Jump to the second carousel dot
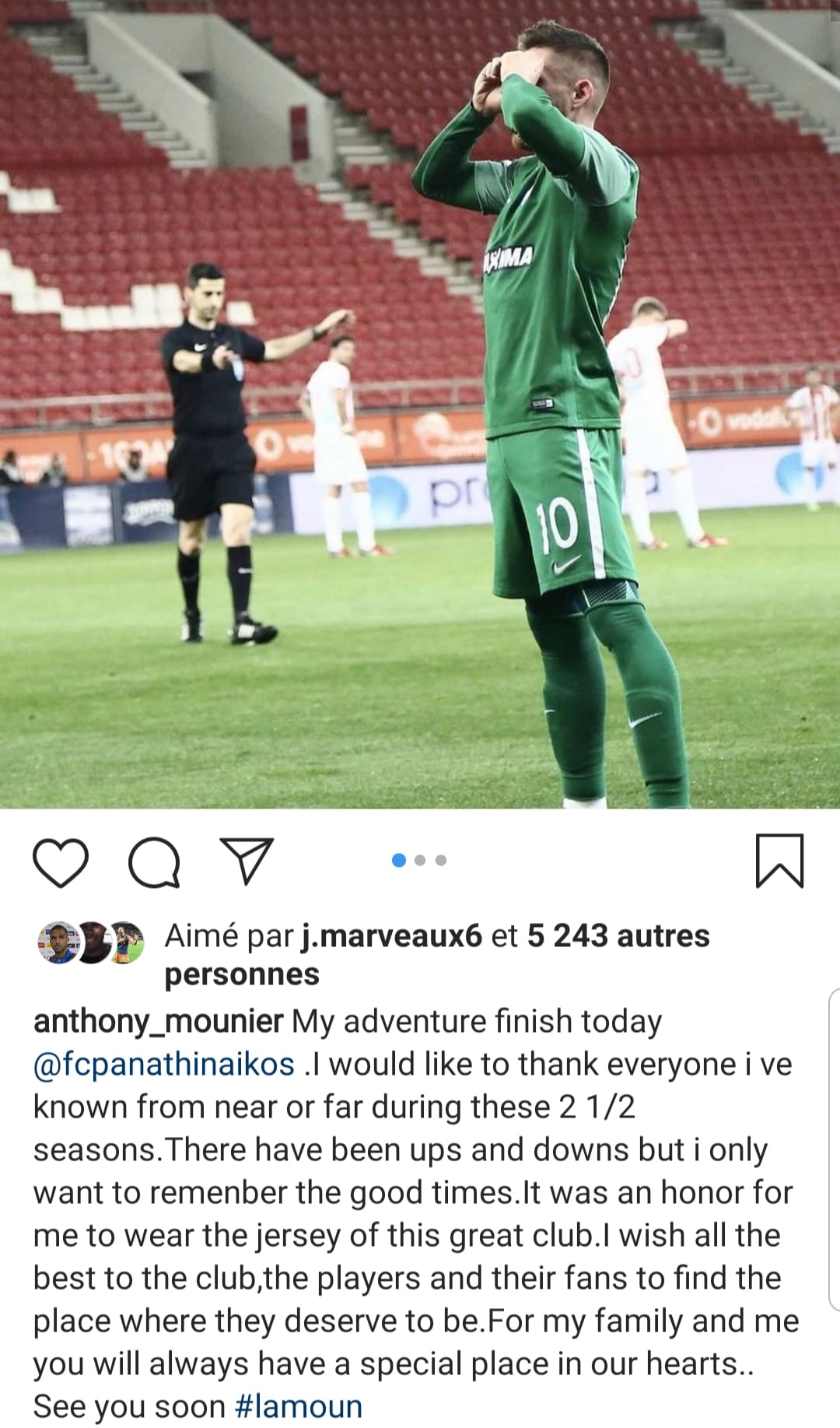The height and width of the screenshot is (1428, 840). [420, 860]
